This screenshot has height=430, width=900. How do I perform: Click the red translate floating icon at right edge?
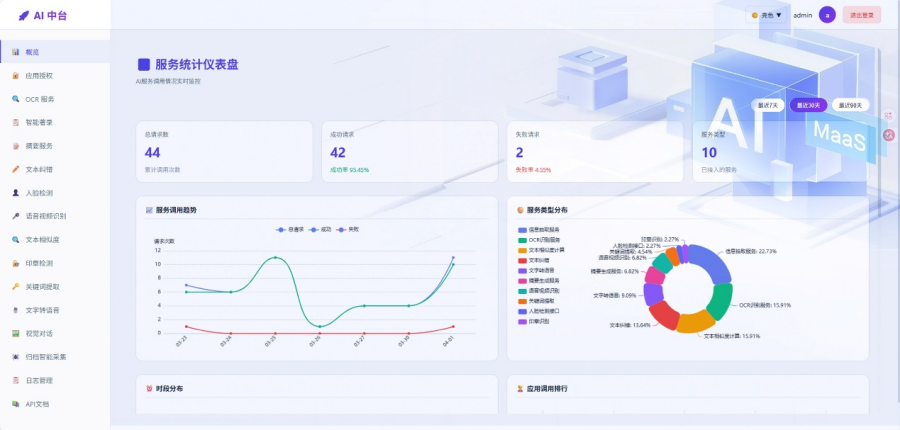pos(889,135)
